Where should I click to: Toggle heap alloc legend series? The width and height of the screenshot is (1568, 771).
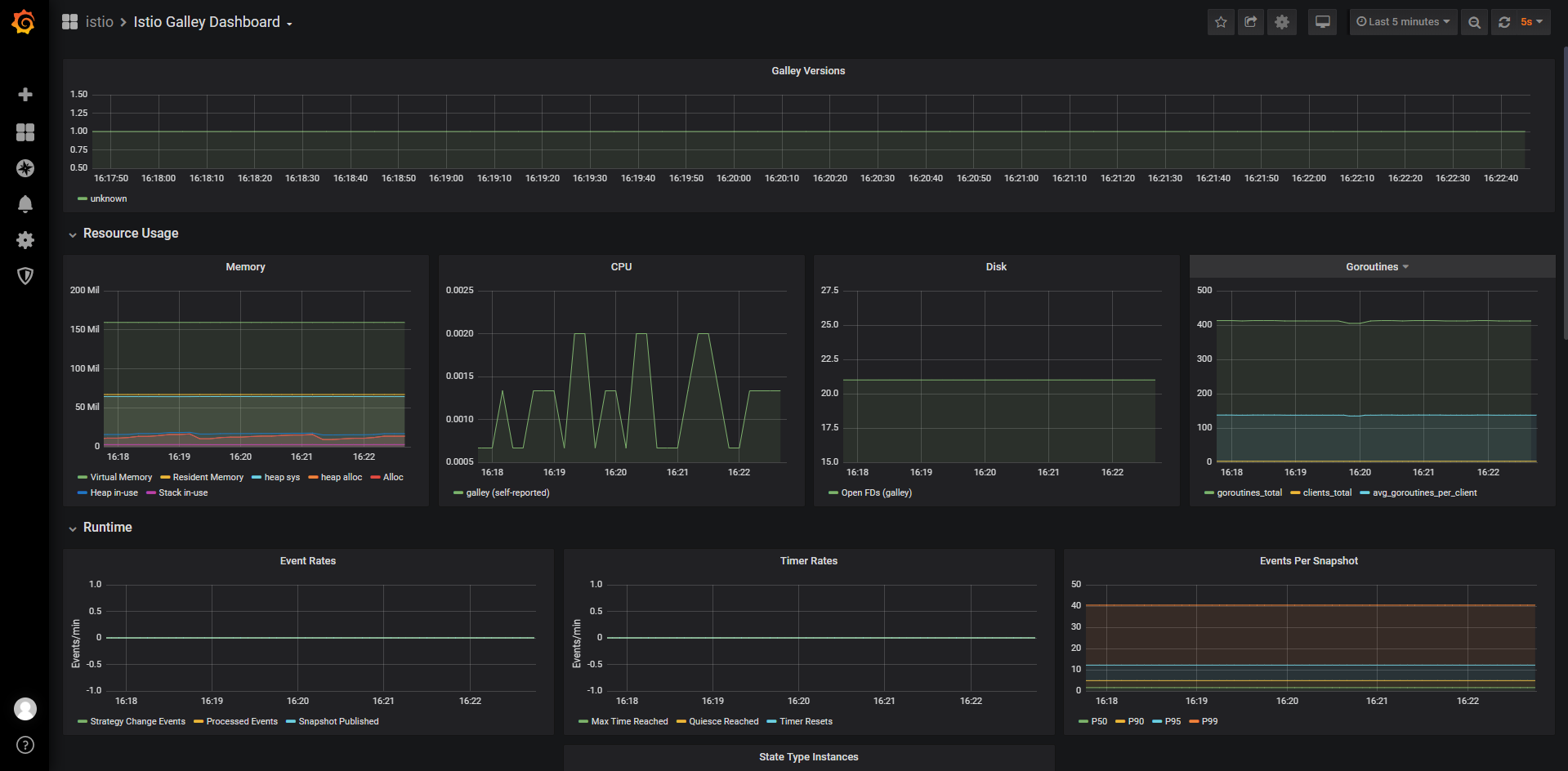(x=342, y=477)
